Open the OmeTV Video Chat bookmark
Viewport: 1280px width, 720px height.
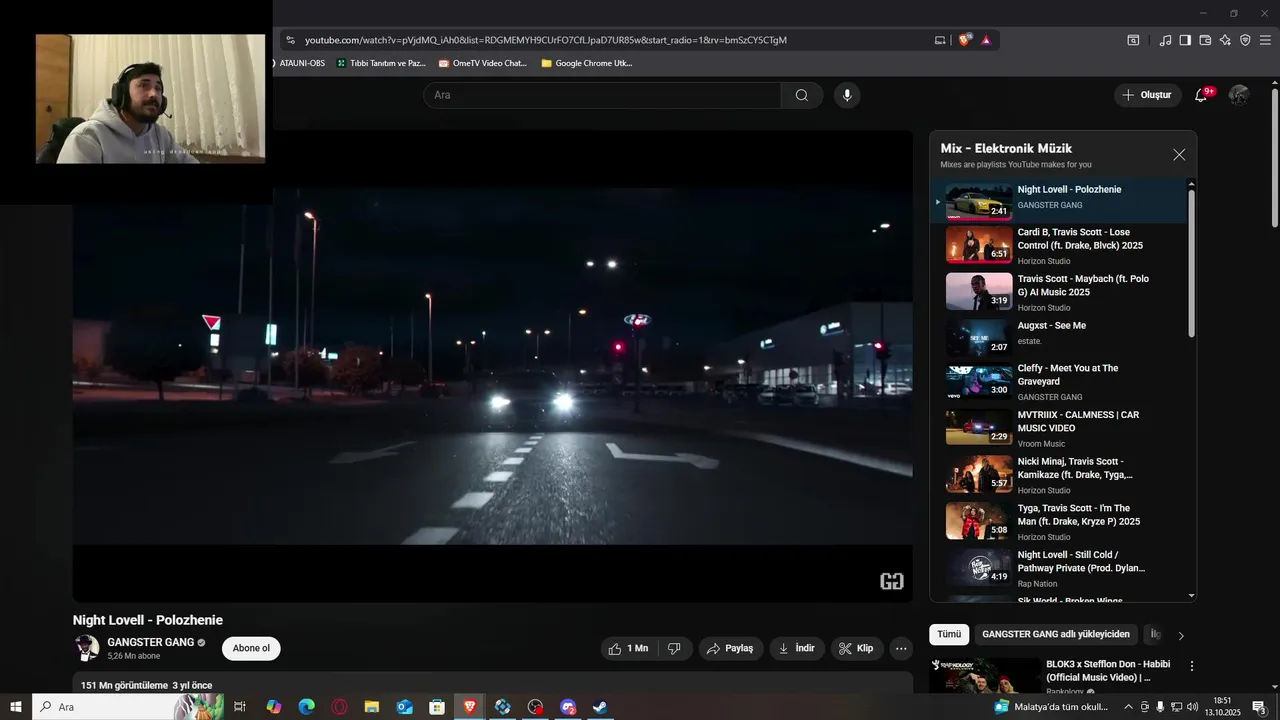click(x=483, y=63)
